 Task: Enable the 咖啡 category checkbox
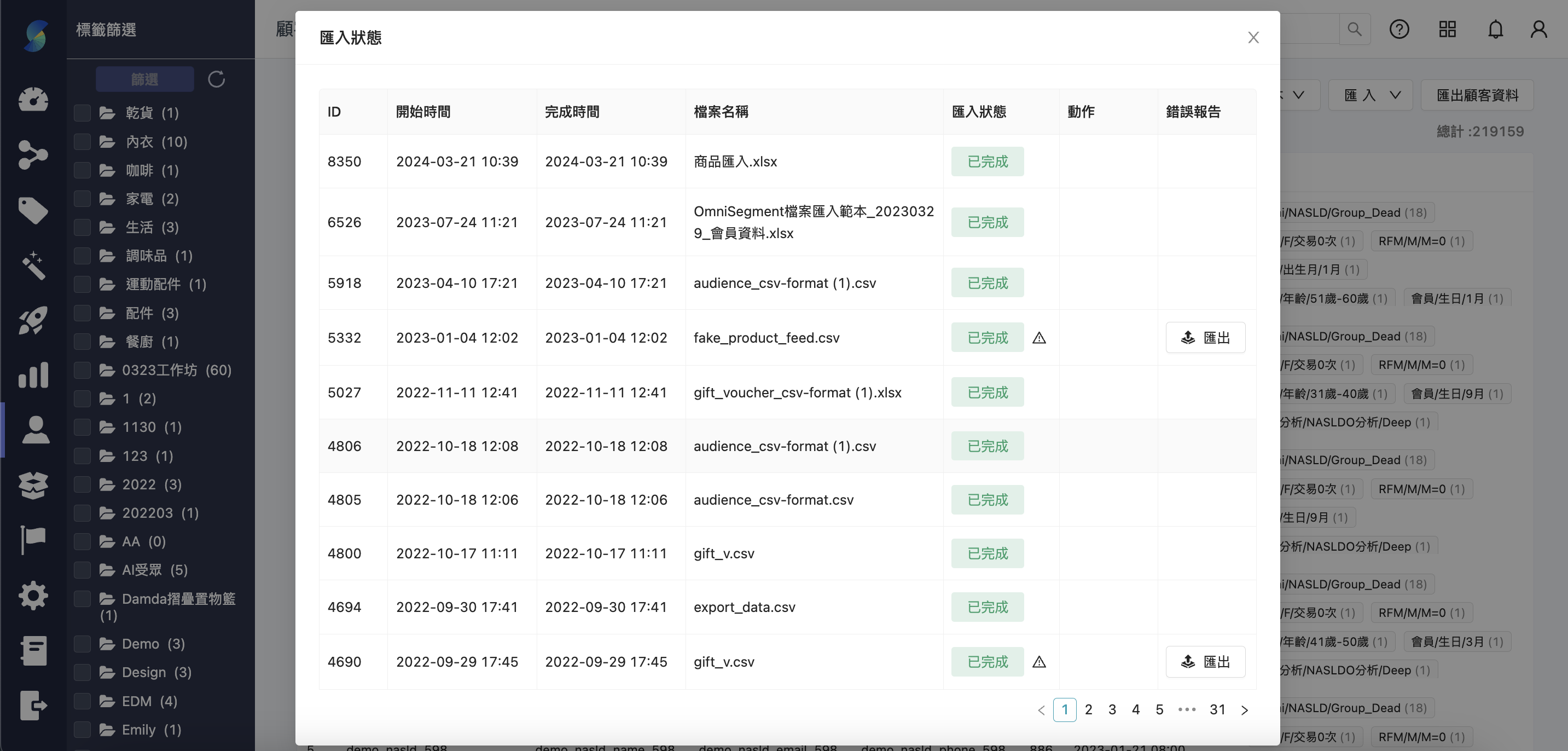click(x=82, y=170)
